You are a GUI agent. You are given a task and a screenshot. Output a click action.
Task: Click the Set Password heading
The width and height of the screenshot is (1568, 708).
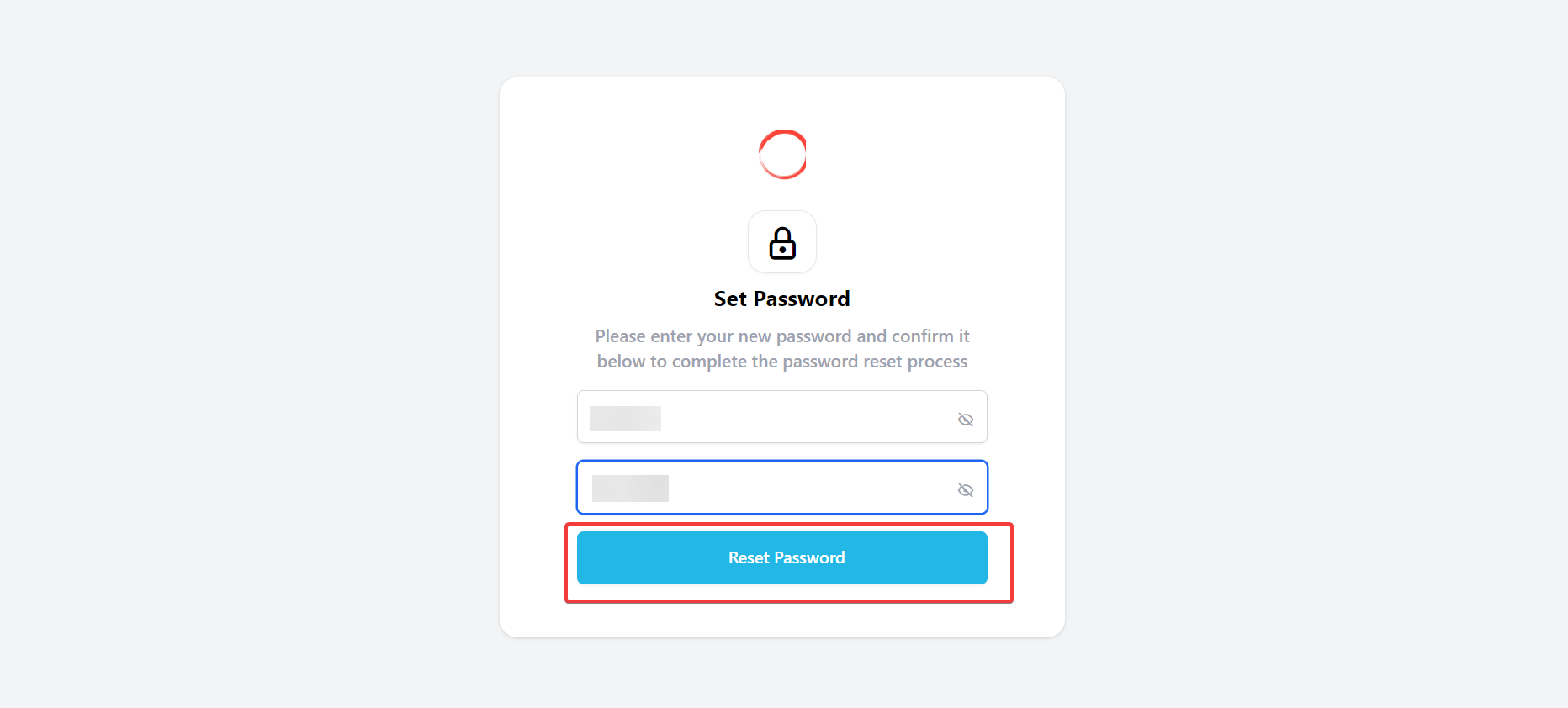781,299
